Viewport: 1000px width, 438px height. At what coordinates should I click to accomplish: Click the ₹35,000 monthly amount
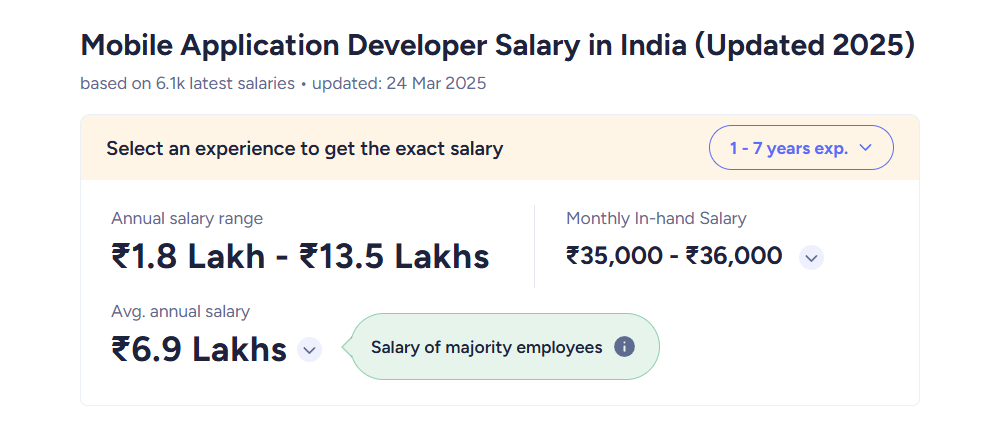(x=614, y=256)
